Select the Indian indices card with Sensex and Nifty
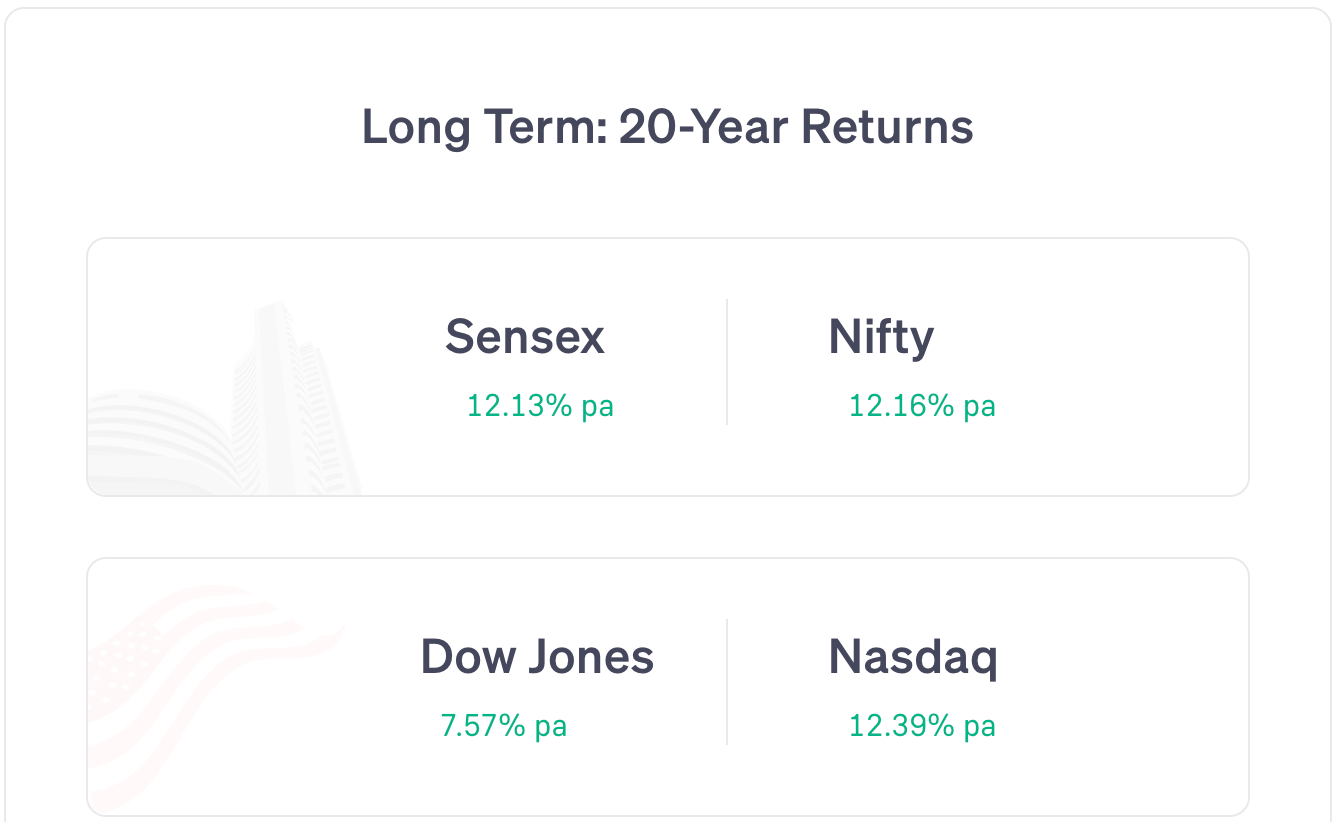This screenshot has width=1336, height=822. pos(668,367)
